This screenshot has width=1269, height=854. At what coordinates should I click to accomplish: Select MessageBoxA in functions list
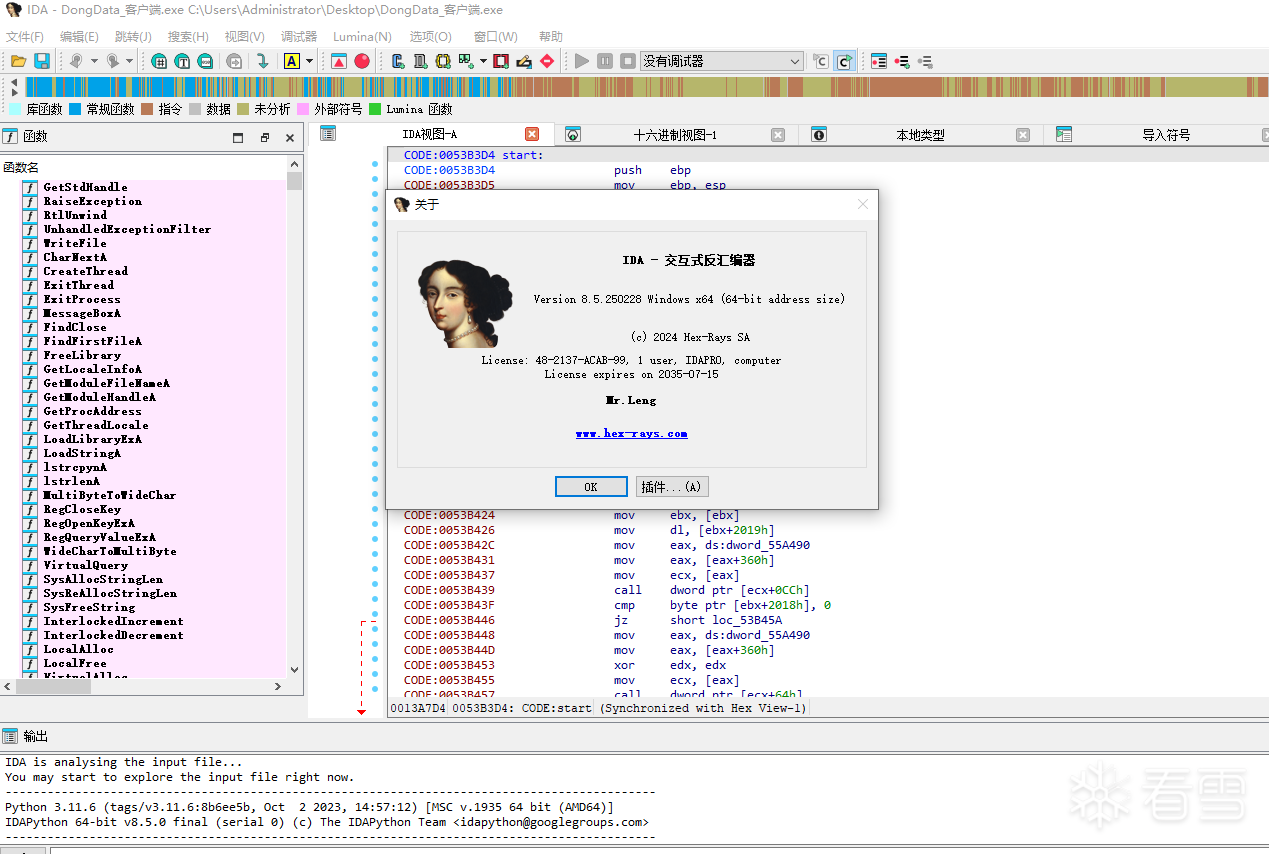click(x=82, y=313)
